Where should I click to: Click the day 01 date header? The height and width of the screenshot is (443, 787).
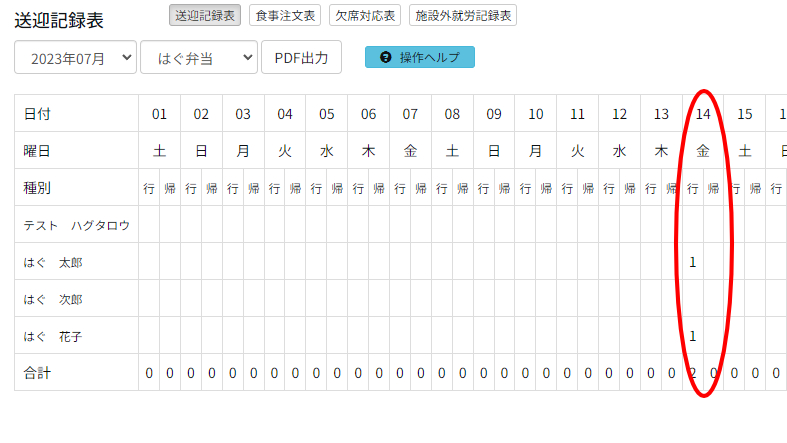159,114
